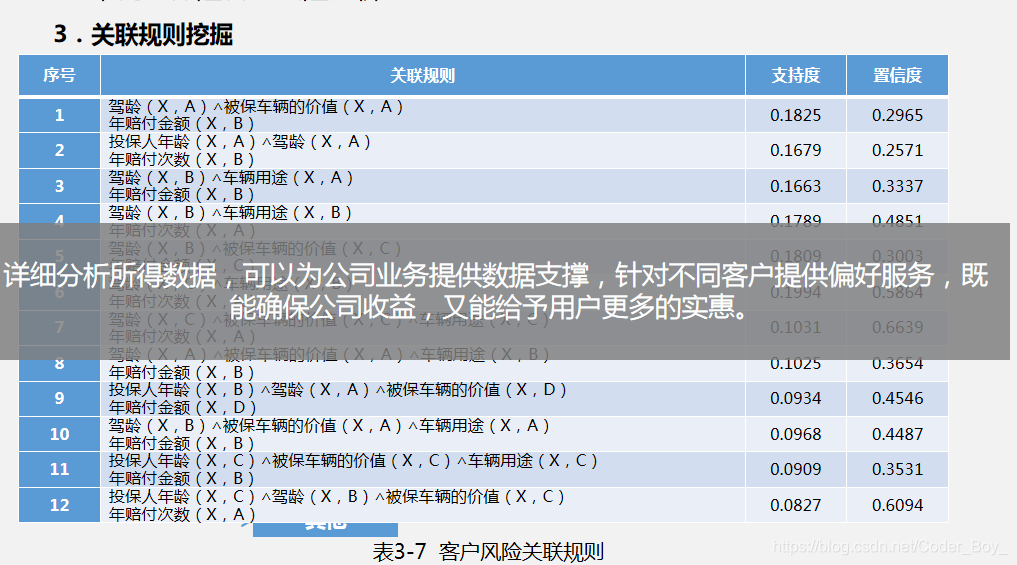Select the 关联规则 column header
Viewport: 1017px width, 565px height.
coord(422,75)
